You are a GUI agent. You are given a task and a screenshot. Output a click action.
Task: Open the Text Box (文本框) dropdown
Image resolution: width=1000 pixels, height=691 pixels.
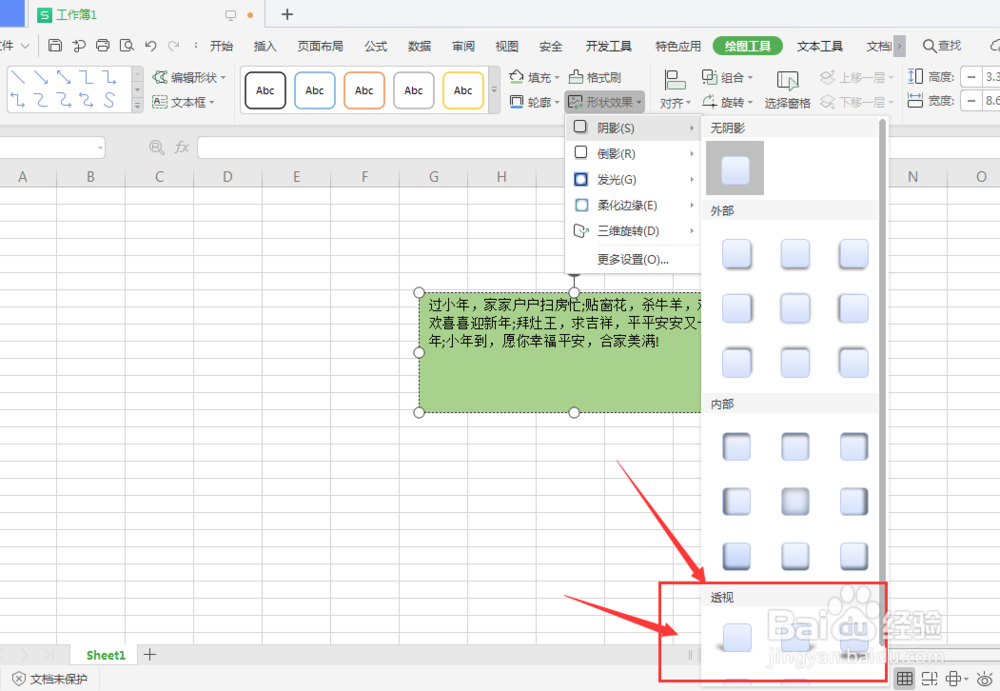pyautogui.click(x=183, y=102)
